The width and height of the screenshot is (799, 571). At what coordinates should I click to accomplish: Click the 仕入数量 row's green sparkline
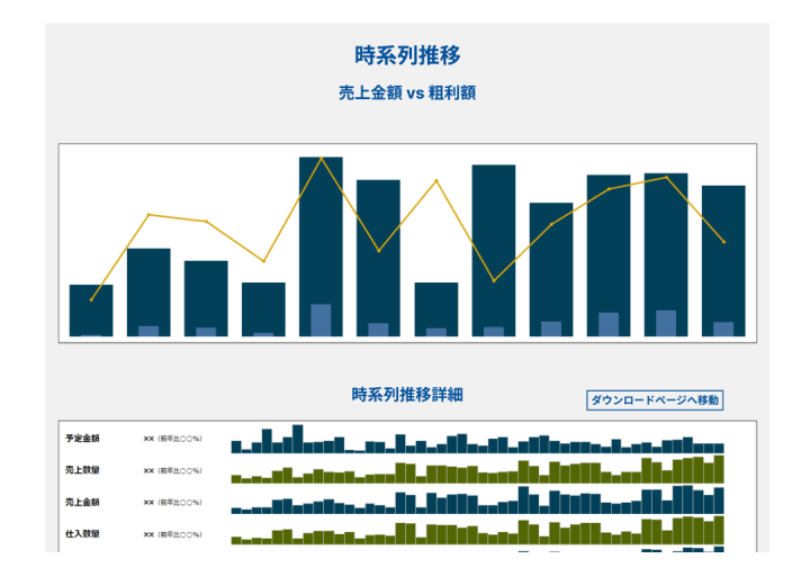click(x=477, y=535)
